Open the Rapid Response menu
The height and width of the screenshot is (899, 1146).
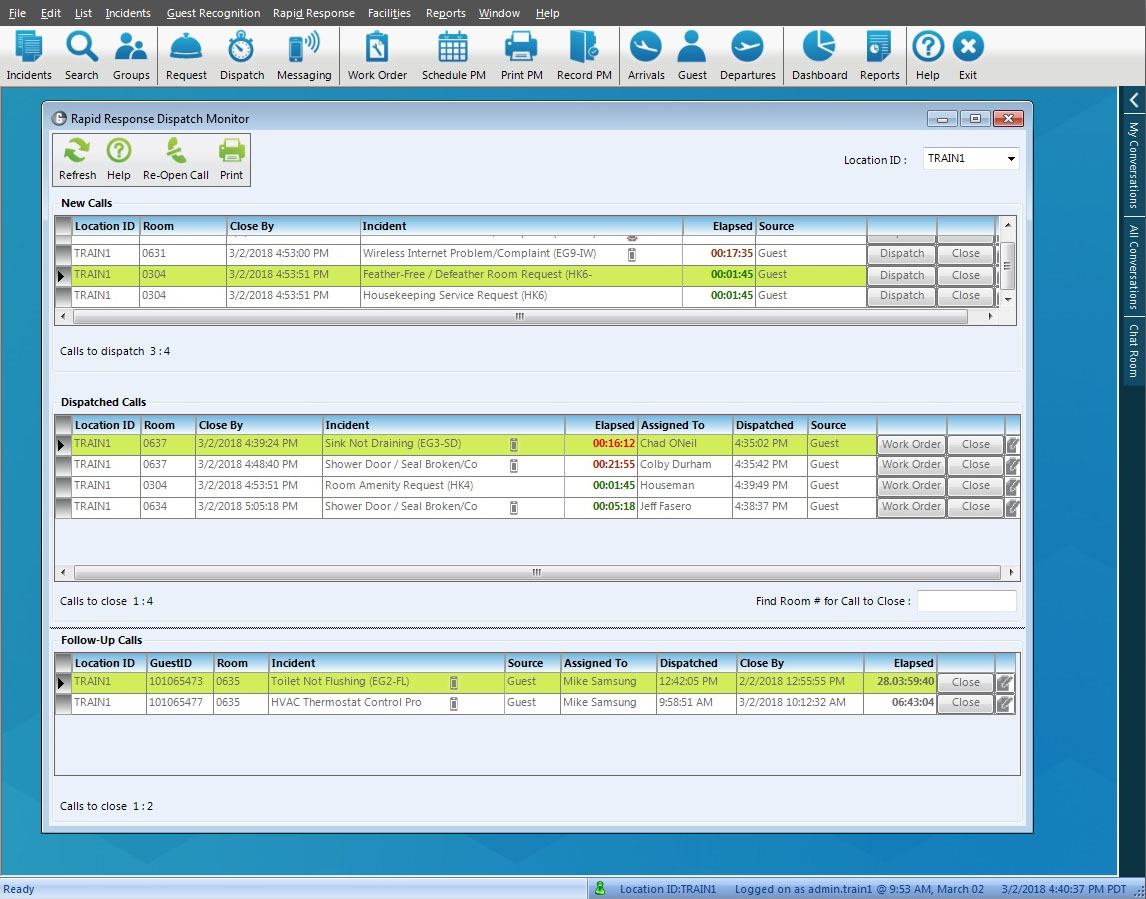click(x=313, y=13)
